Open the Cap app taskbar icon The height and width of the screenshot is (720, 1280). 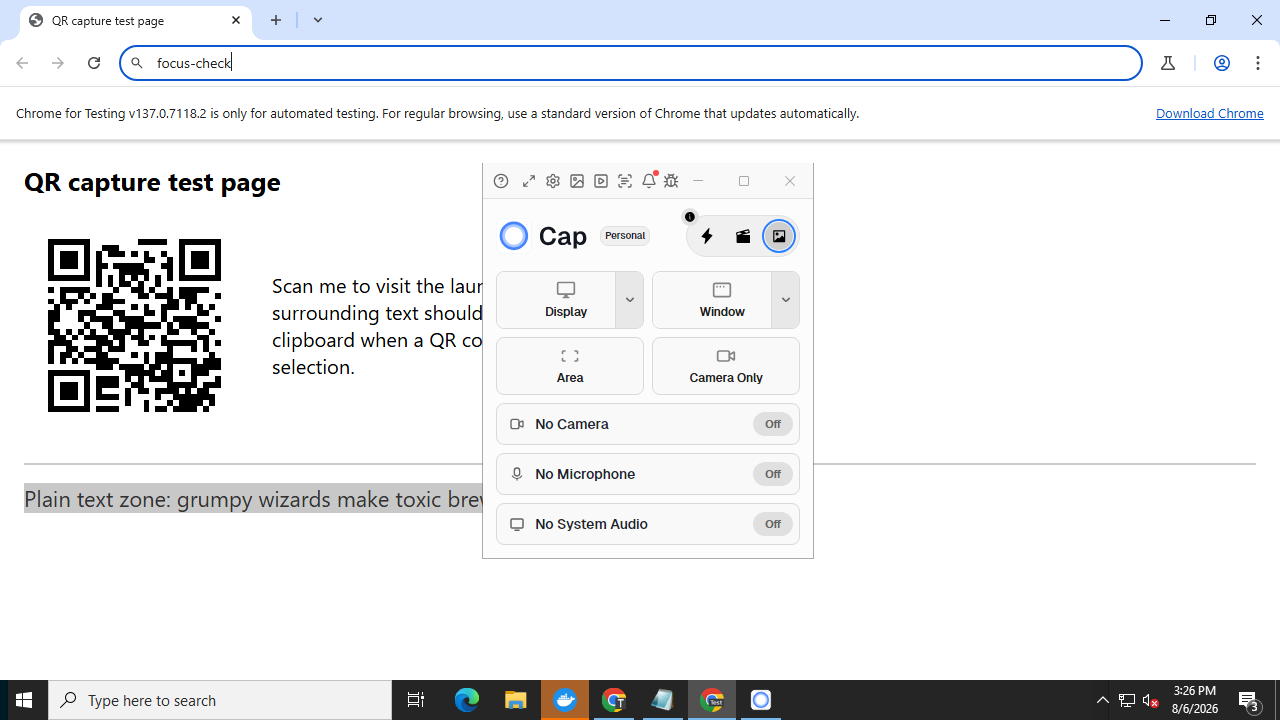point(761,700)
